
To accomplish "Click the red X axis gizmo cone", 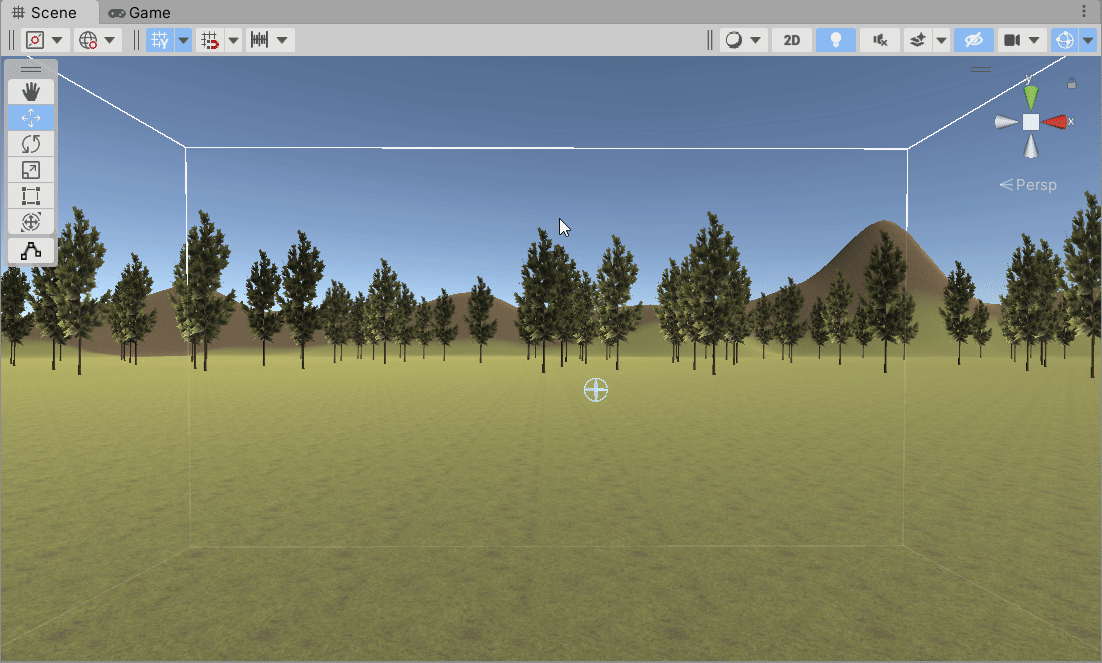I will pos(1055,122).
